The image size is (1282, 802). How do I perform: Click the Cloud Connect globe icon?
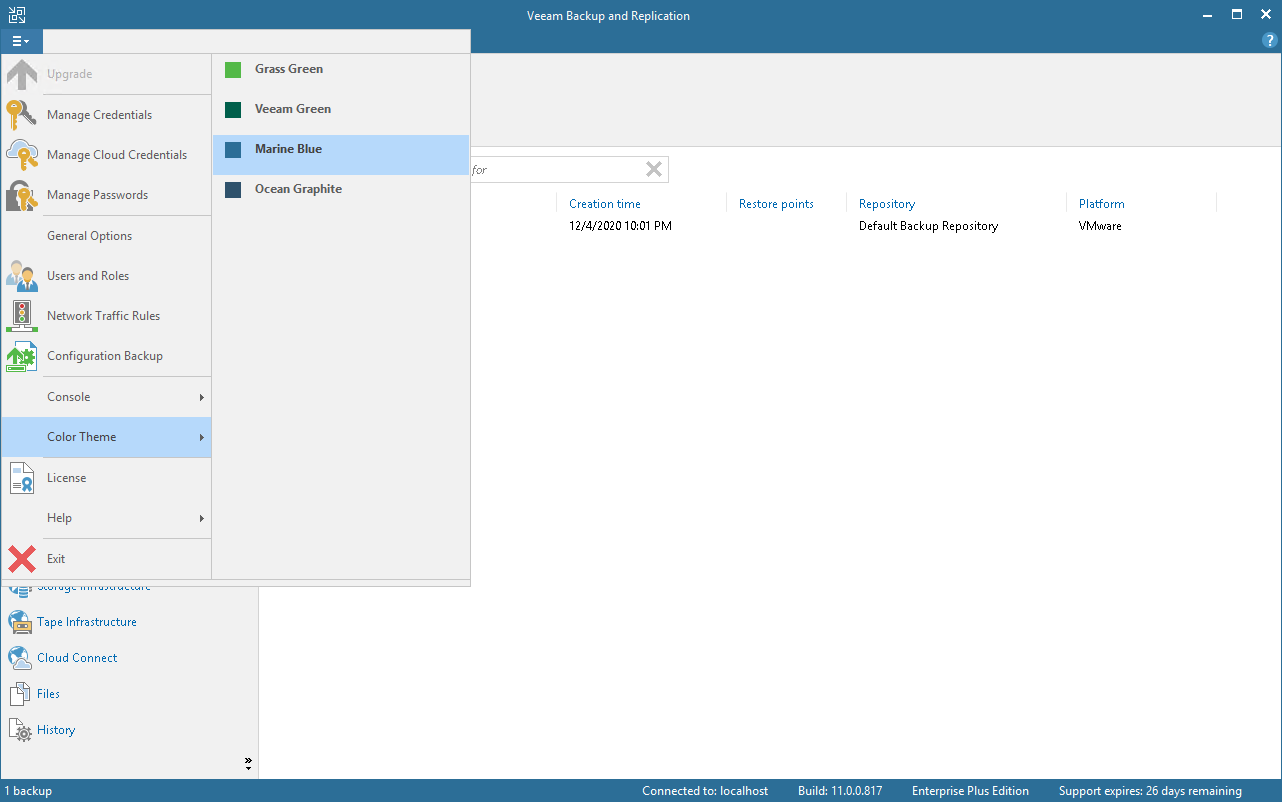20,658
